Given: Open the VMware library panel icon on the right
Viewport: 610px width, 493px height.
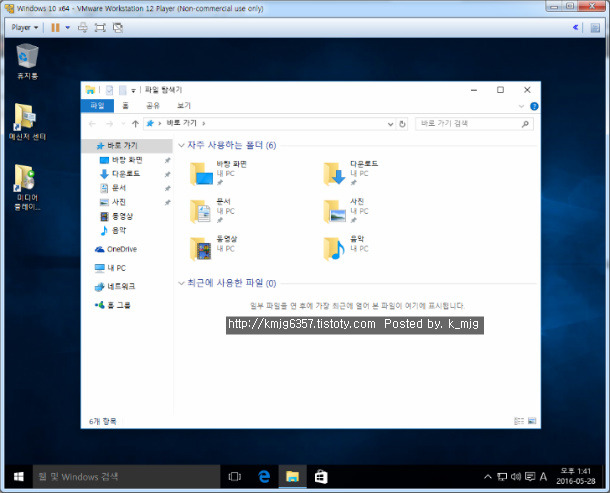Looking at the screenshot, I should click(x=595, y=28).
